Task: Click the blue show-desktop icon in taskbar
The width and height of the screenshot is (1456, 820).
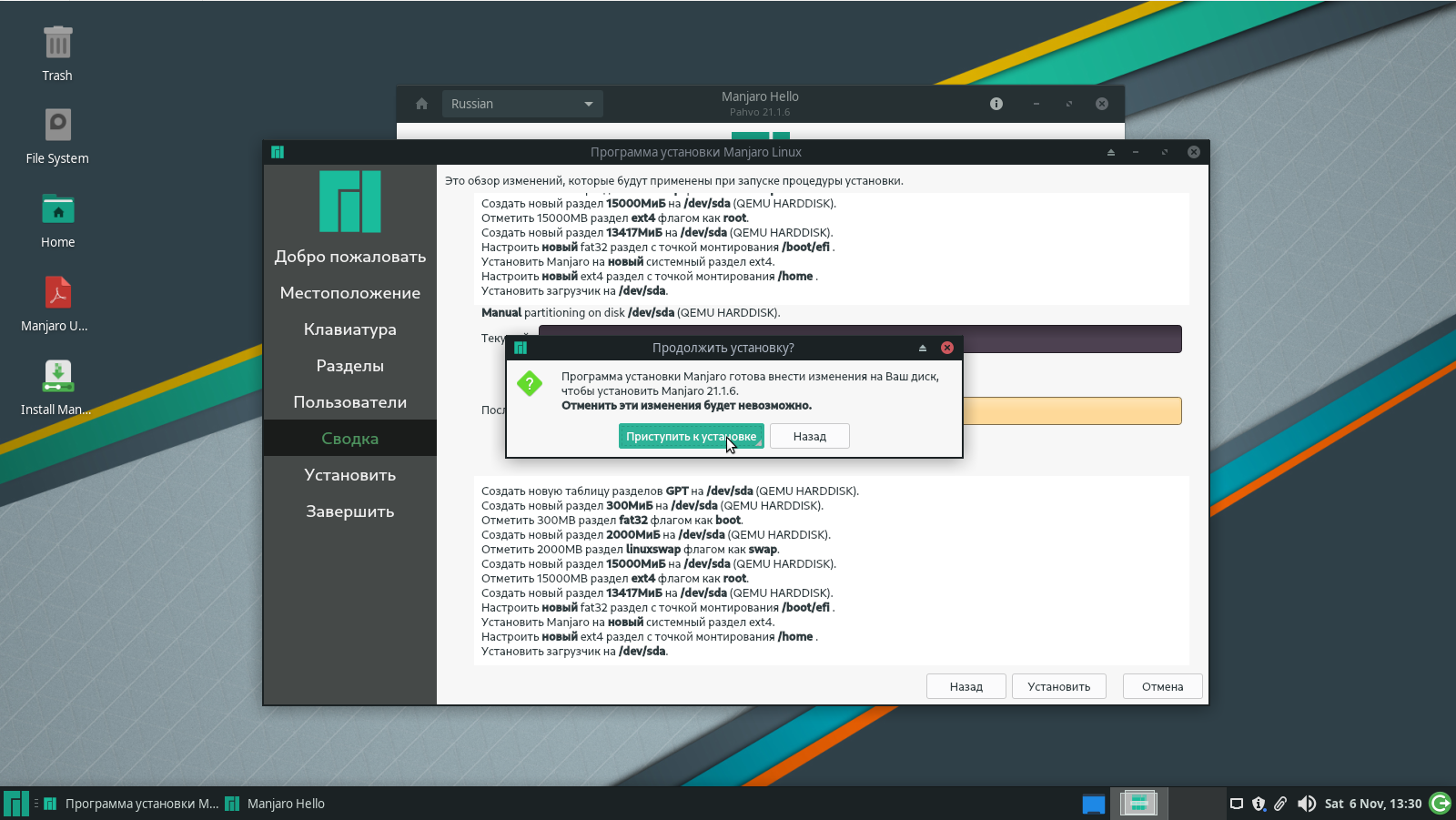Action: (1094, 804)
